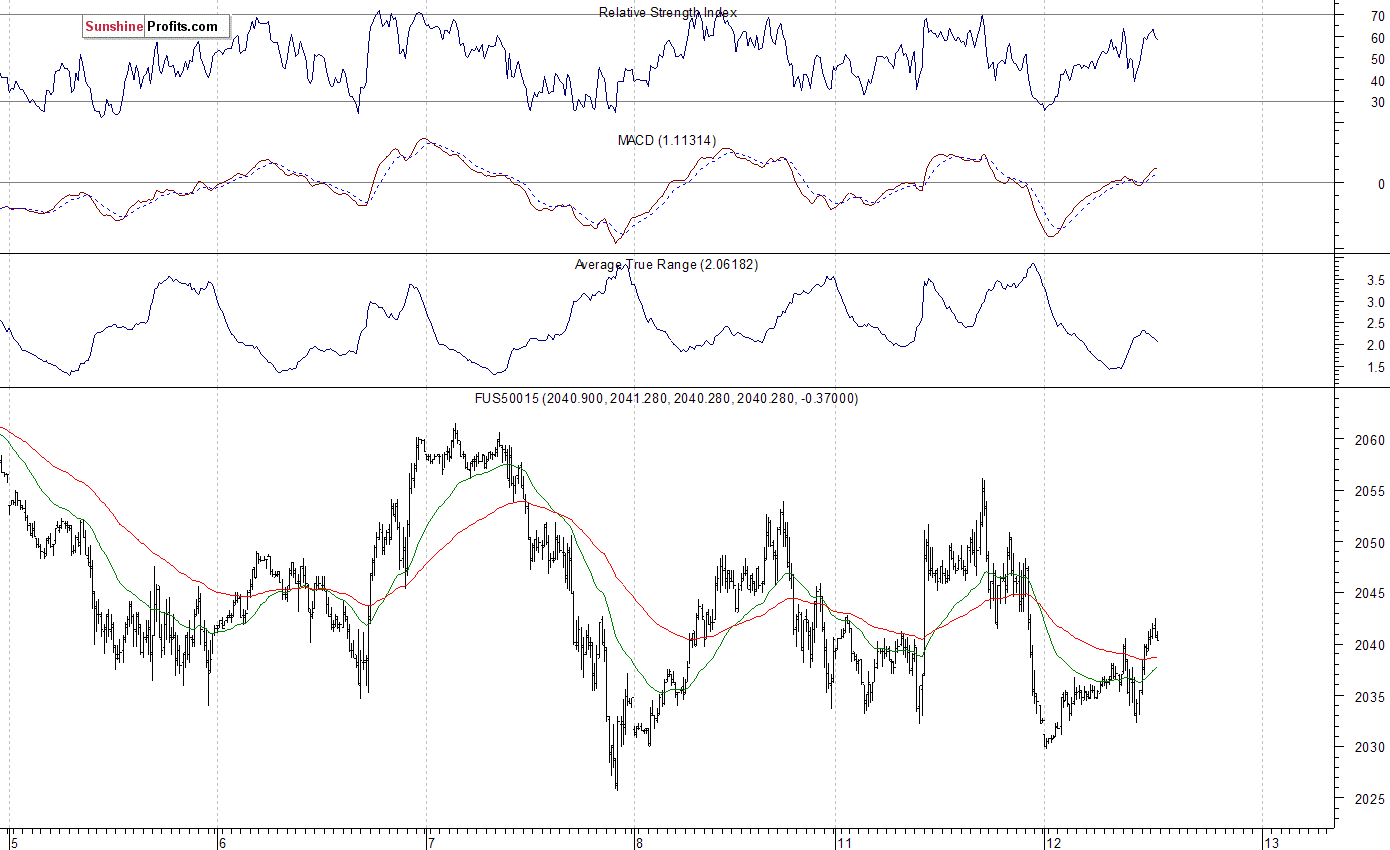The height and width of the screenshot is (850, 1390).
Task: Click the Average True Range (2.06182) label
Action: [667, 265]
